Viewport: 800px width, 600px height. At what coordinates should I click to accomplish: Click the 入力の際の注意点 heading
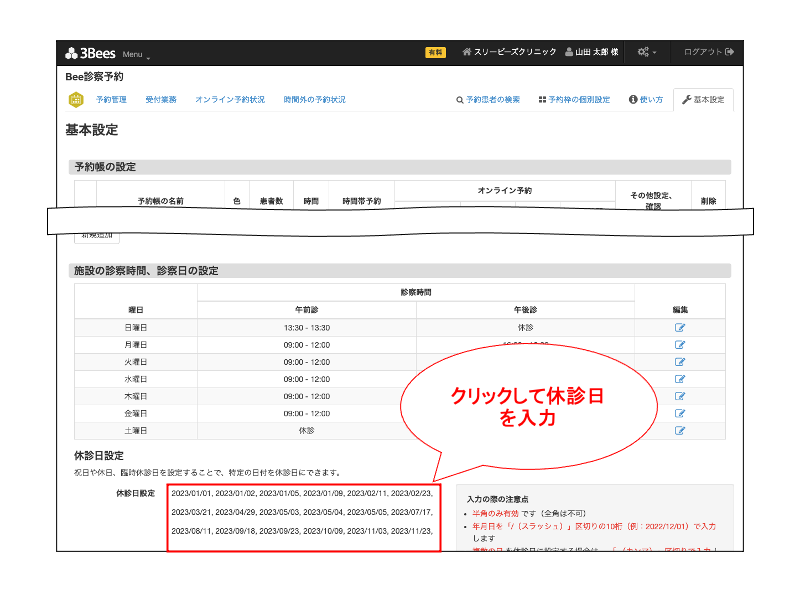point(497,499)
